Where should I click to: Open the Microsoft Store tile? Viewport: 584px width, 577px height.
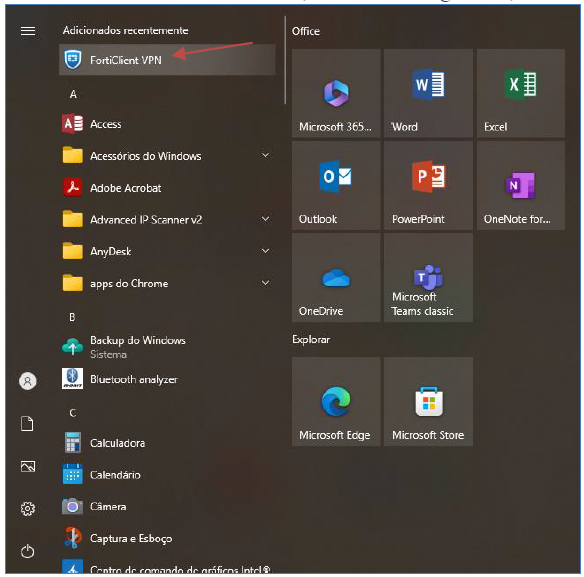428,402
